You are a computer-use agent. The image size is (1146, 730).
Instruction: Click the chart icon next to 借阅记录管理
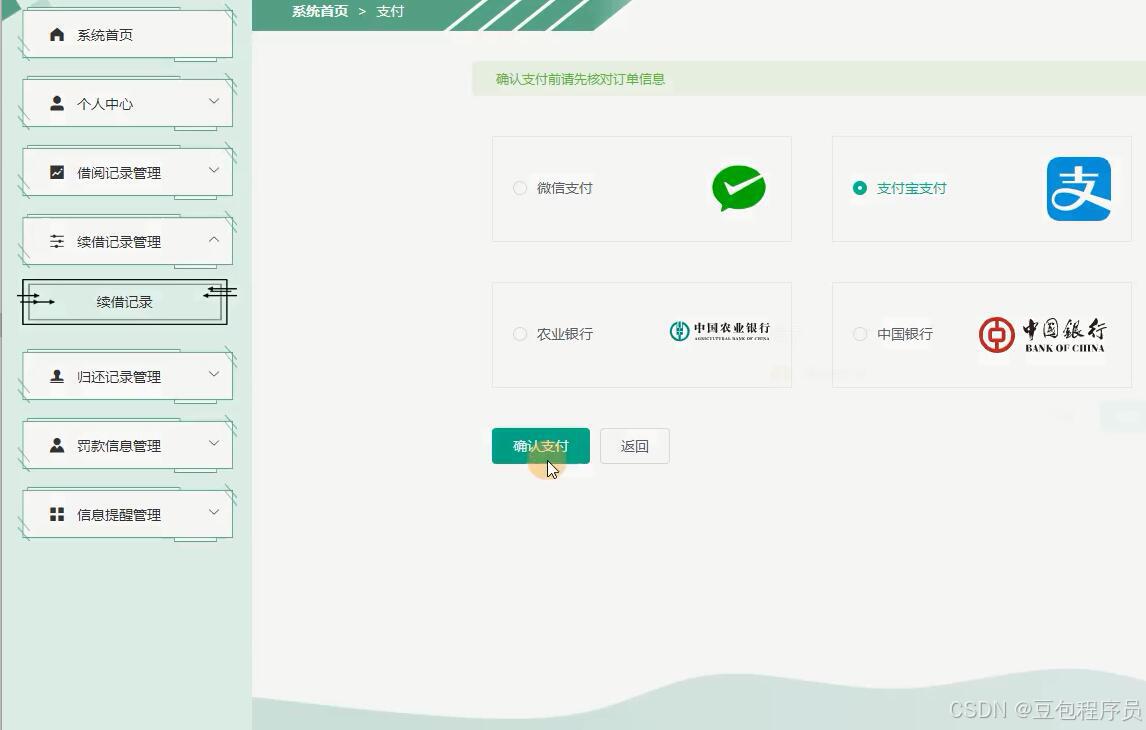(x=57, y=171)
